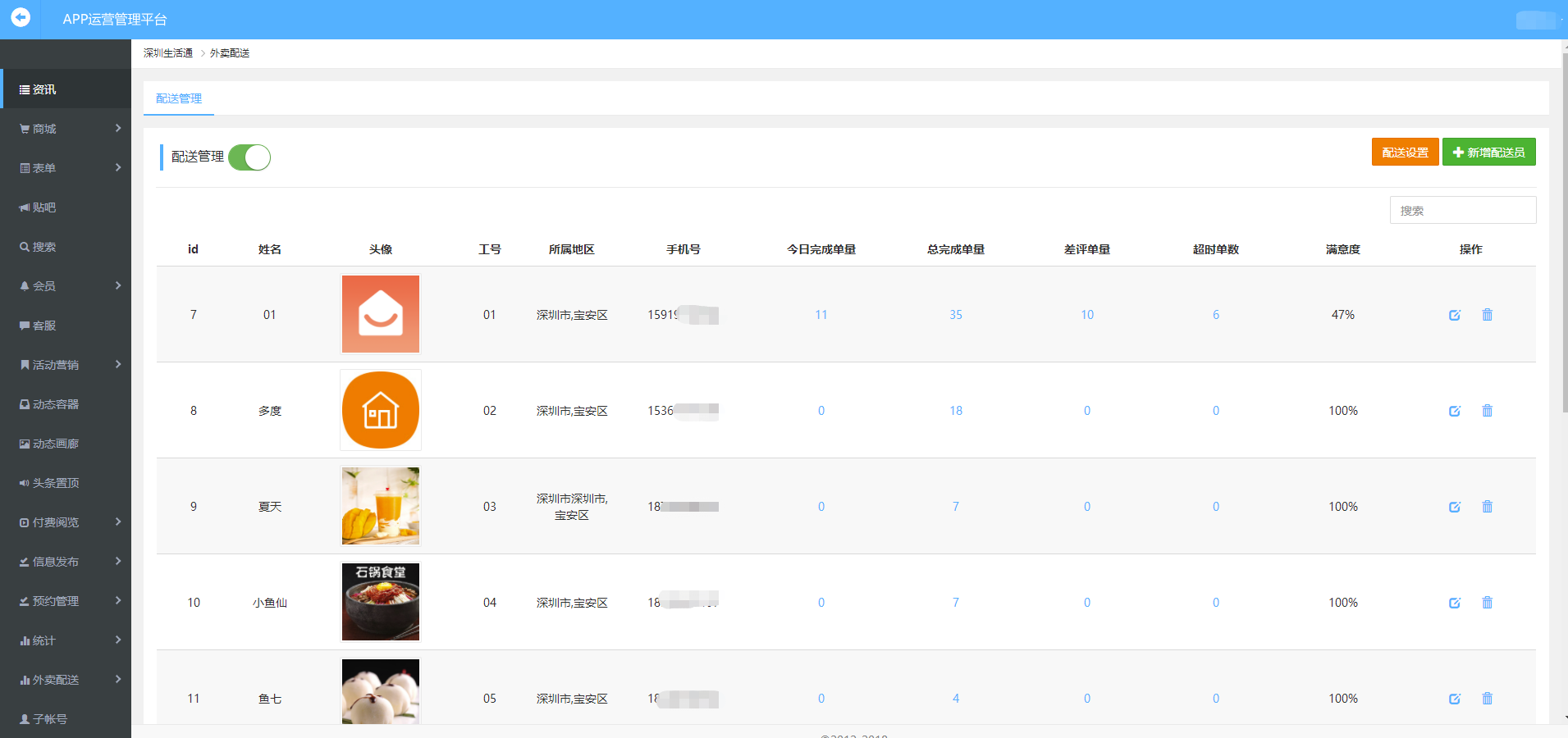This screenshot has height=738, width=1568.
Task: Delete the row for 鱼七
Action: 1487,699
